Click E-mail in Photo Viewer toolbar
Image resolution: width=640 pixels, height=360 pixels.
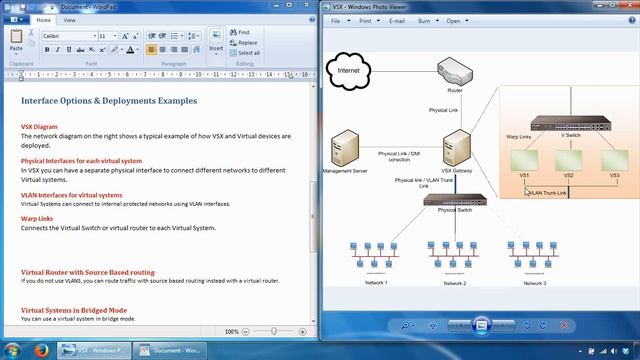pyautogui.click(x=397, y=21)
